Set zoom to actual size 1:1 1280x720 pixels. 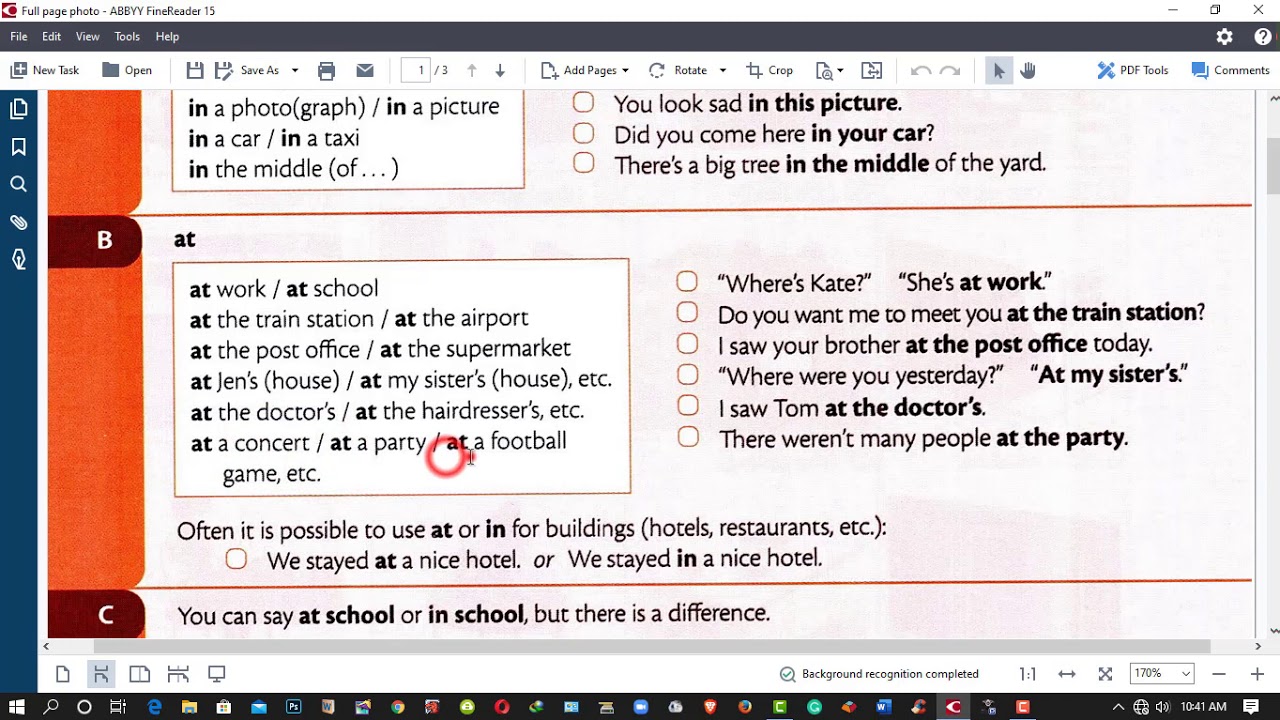click(x=1027, y=674)
